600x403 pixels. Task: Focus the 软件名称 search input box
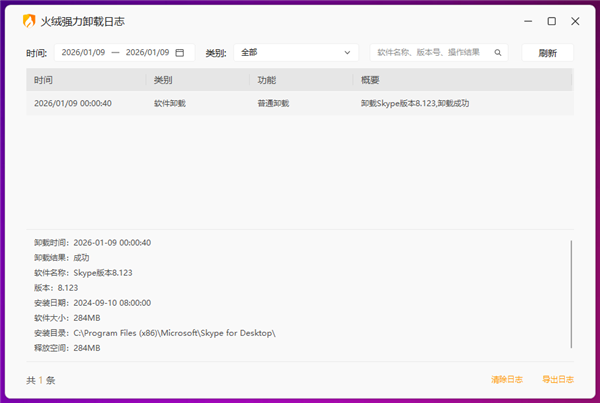[x=432, y=53]
